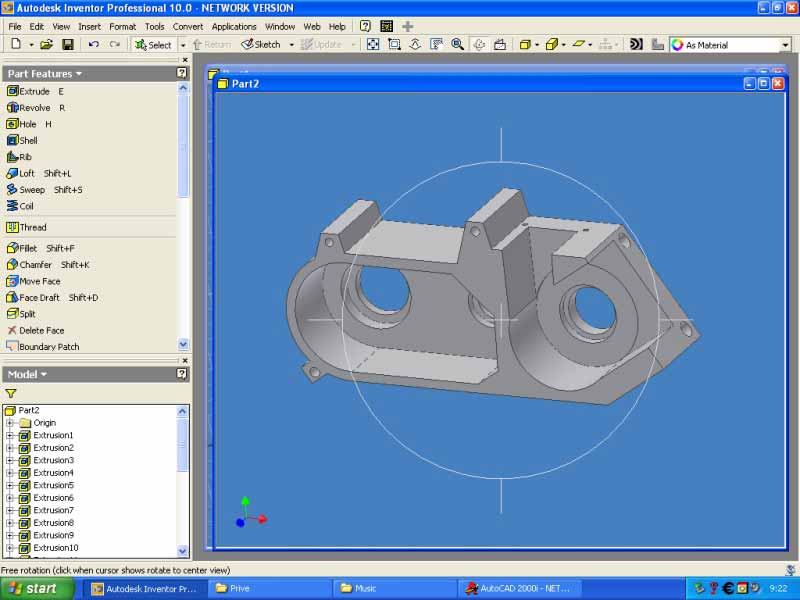The height and width of the screenshot is (600, 800).
Task: Close the Part Features panel with X
Action: click(185, 60)
